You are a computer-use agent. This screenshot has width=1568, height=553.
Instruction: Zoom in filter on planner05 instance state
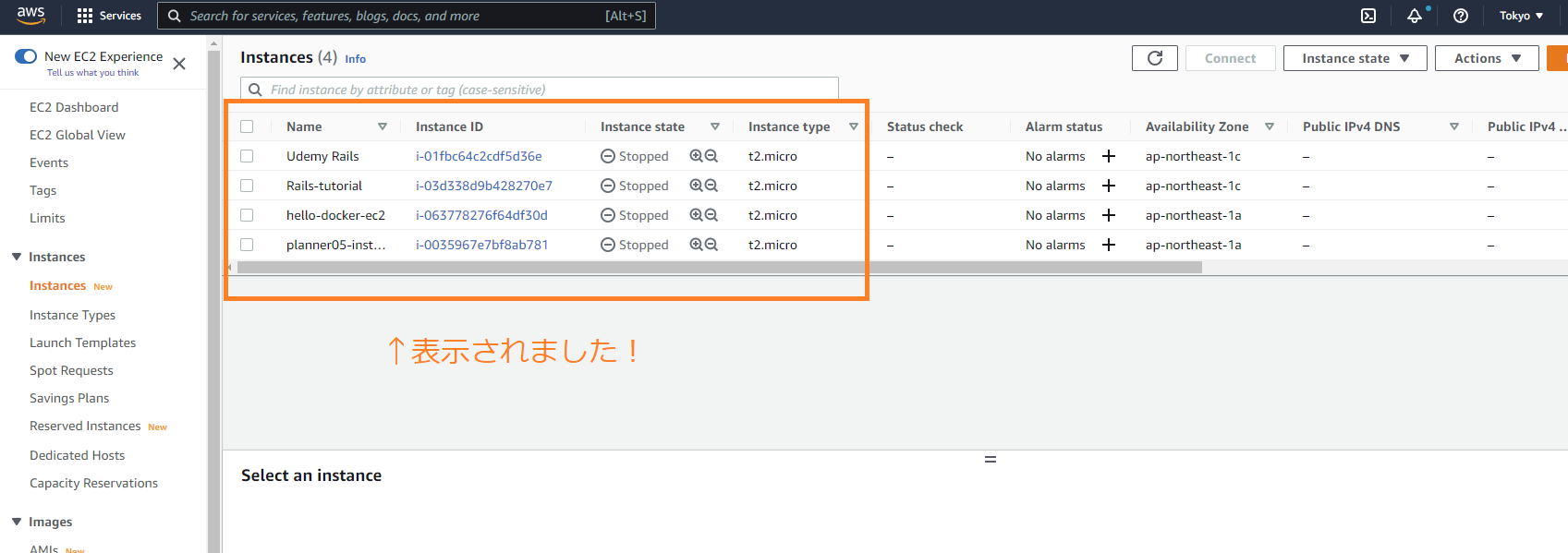pos(696,245)
